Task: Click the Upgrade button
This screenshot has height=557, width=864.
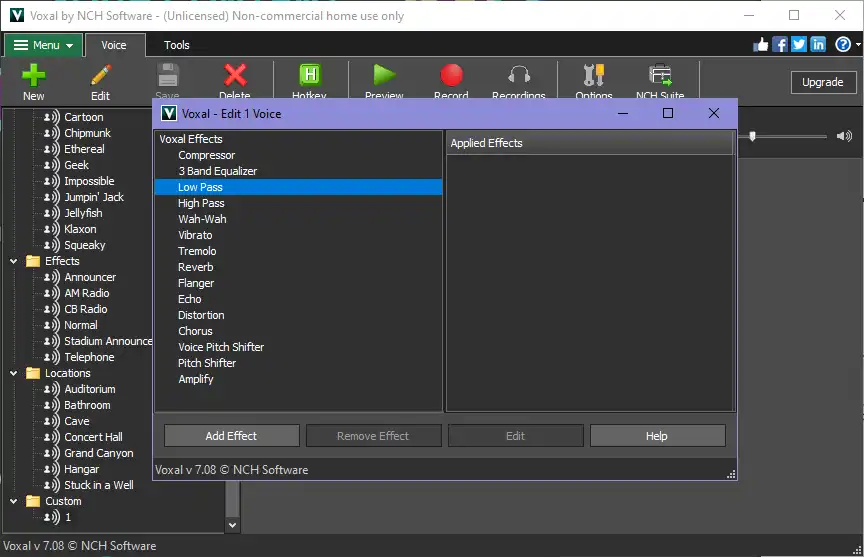Action: pos(823,82)
